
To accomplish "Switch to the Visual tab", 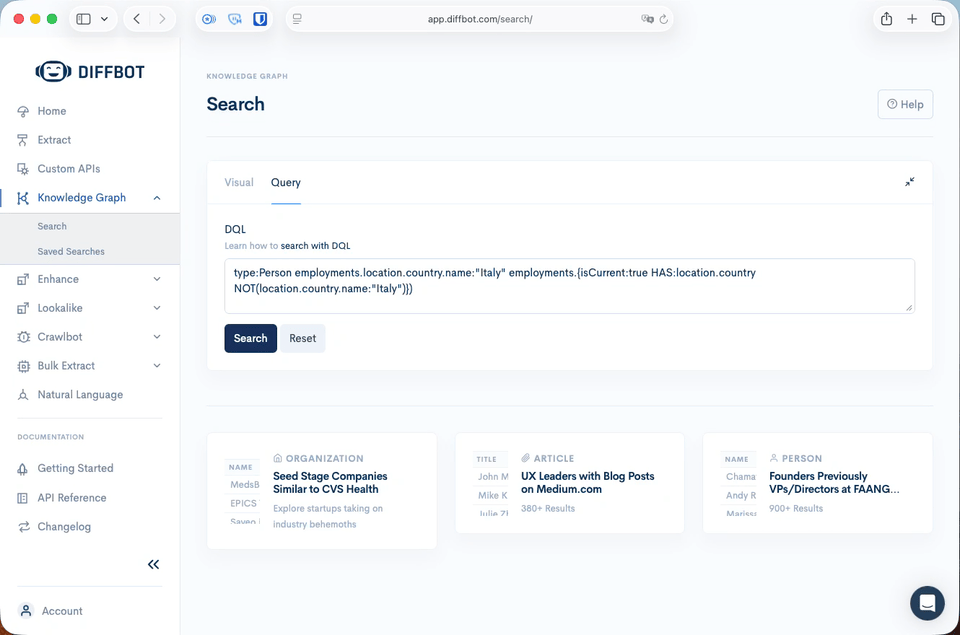I will tap(239, 182).
